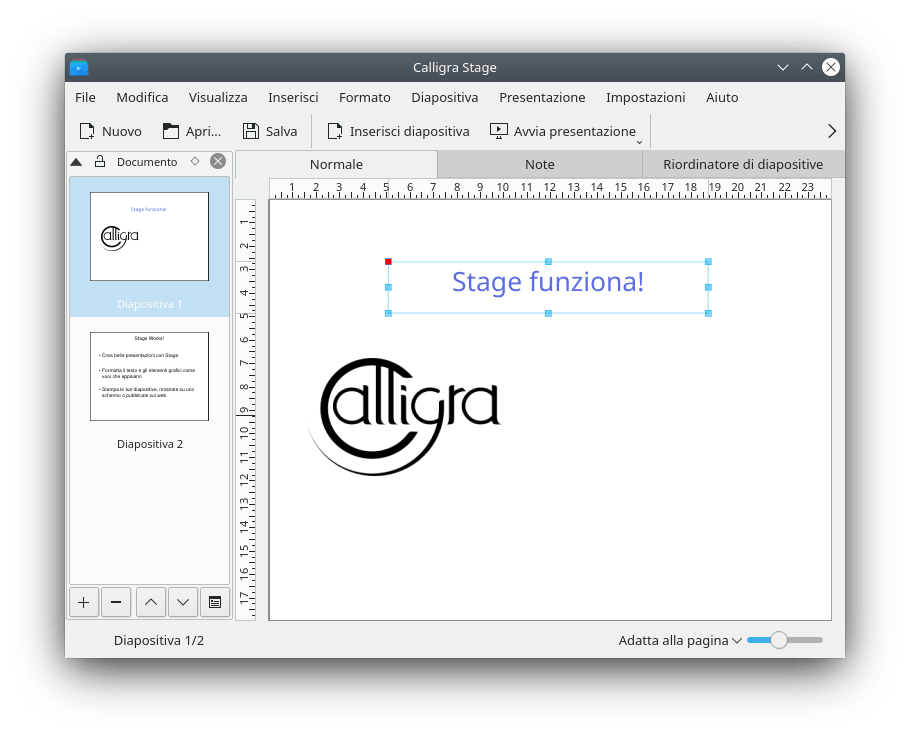Viewport: 910px width, 735px height.
Task: Expand the Avvia presentazione dropdown arrow
Action: tap(640, 142)
